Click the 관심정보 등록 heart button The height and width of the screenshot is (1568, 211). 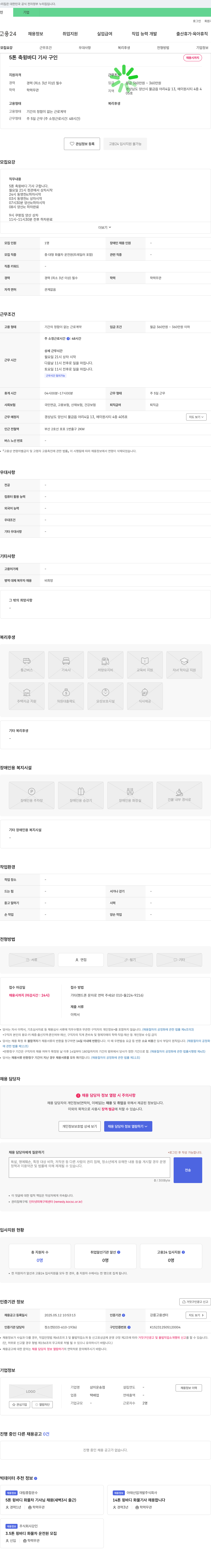(82, 144)
